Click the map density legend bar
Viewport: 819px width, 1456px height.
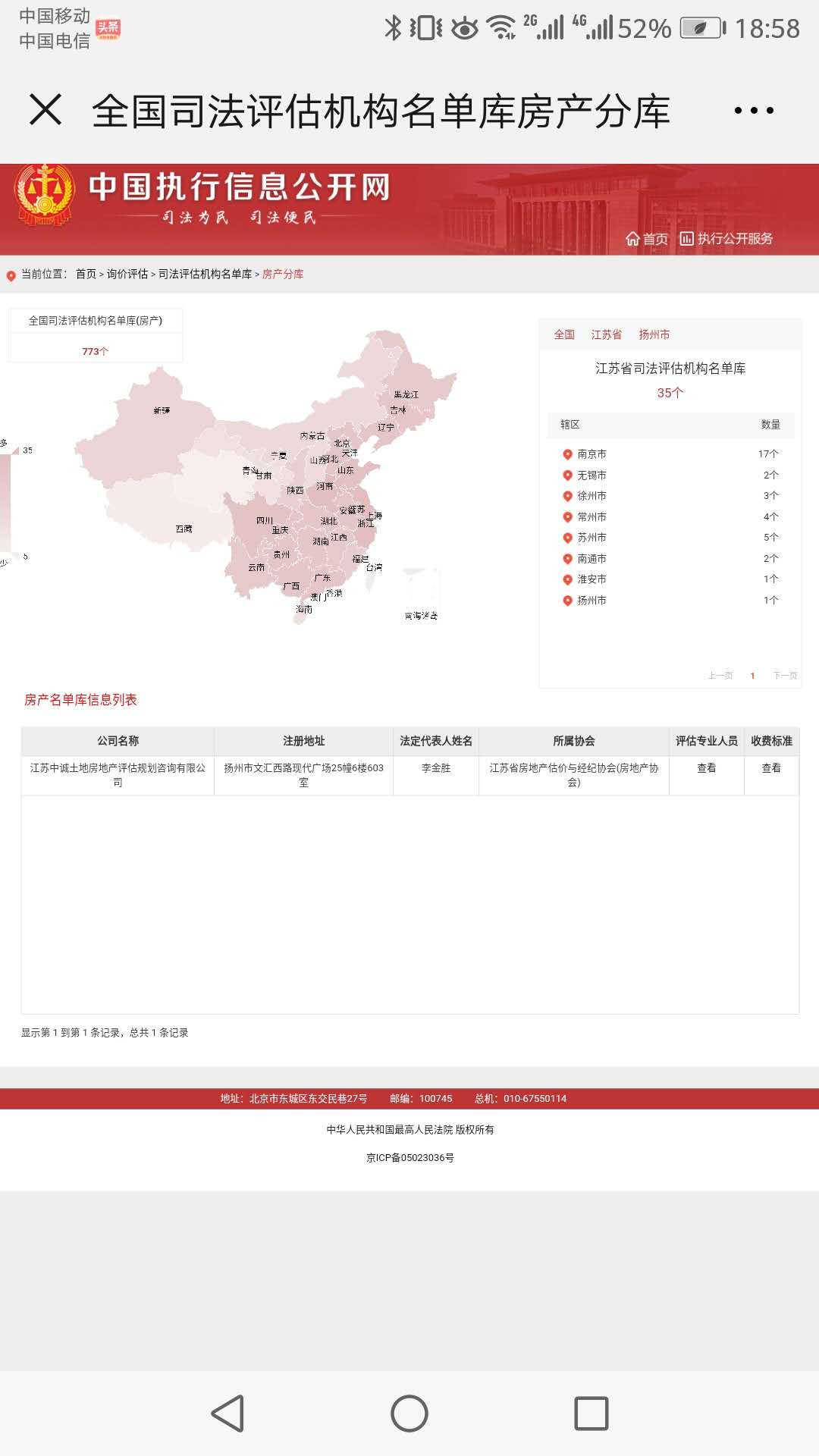[x=5, y=500]
